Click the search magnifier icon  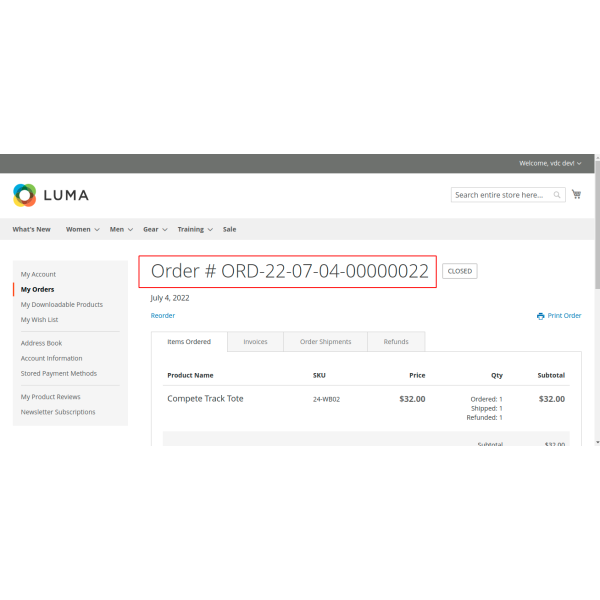(558, 195)
